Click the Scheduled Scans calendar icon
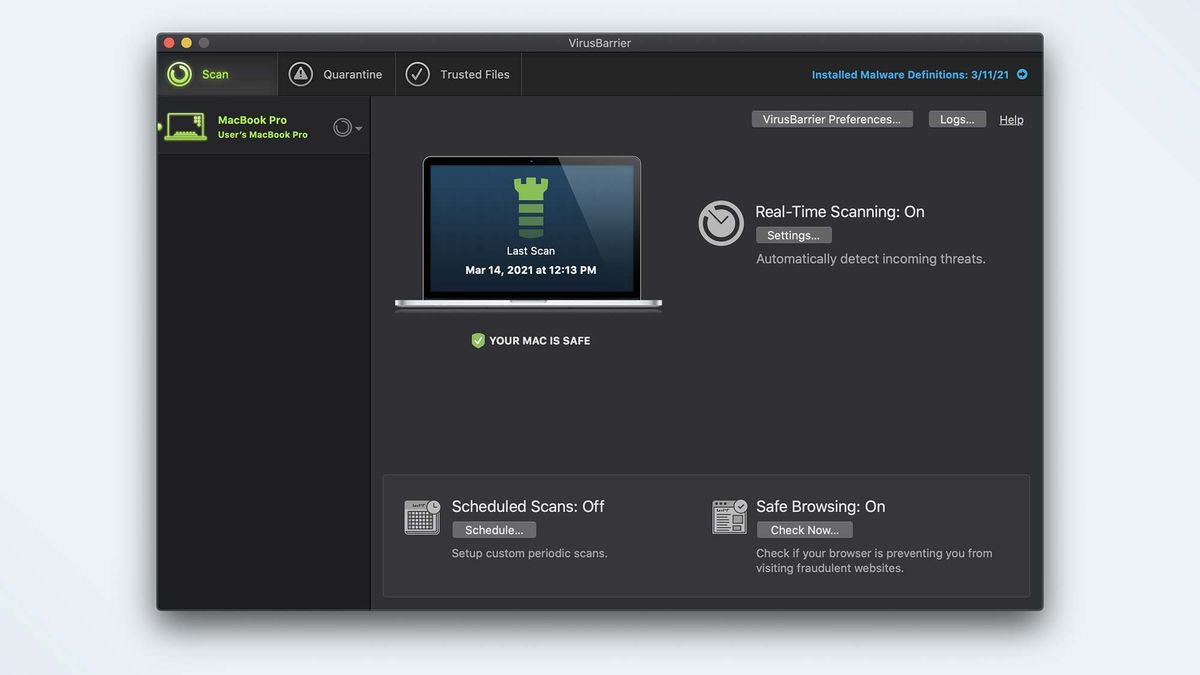1200x675 pixels. coord(422,517)
